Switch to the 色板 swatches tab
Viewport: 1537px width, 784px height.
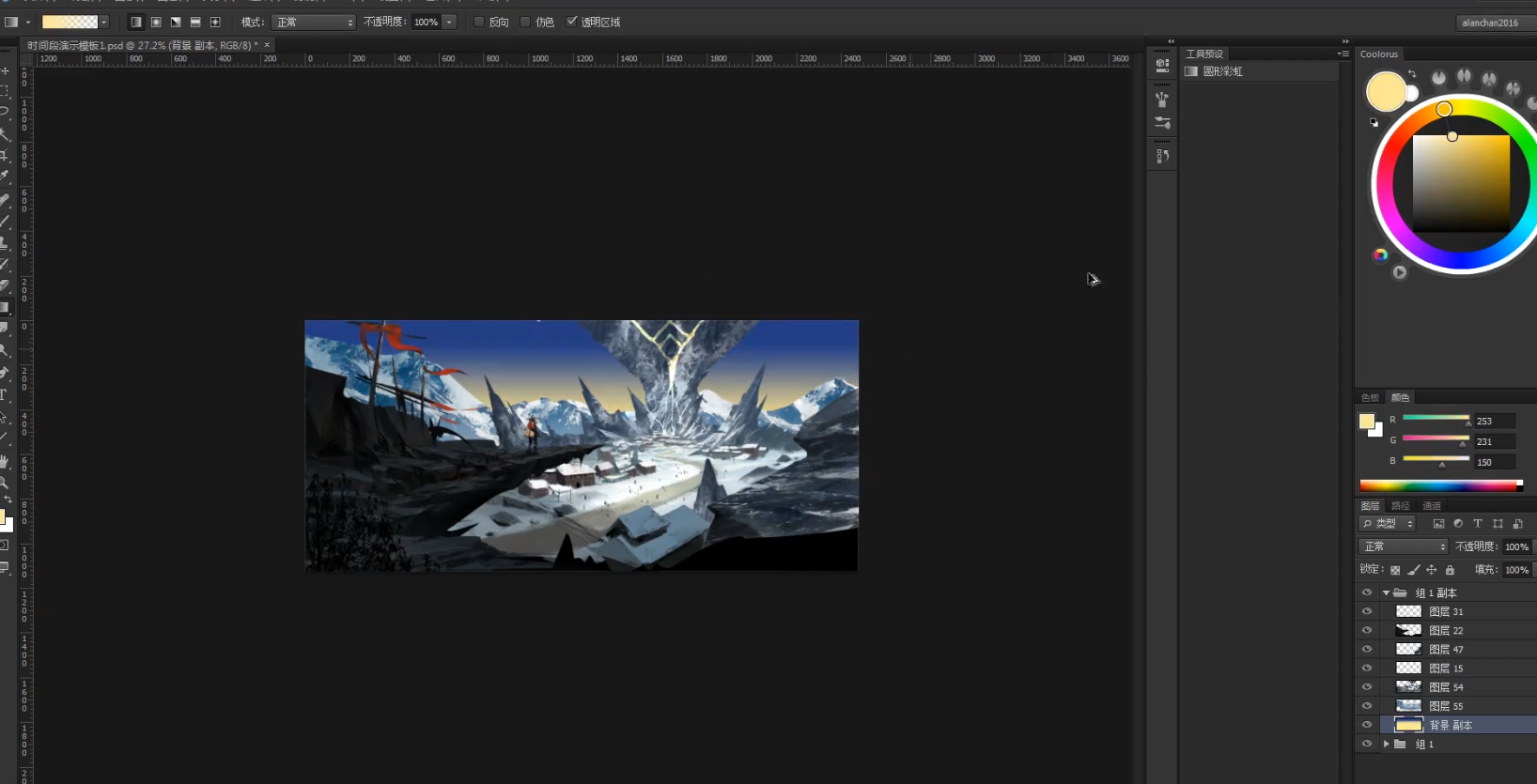1371,398
